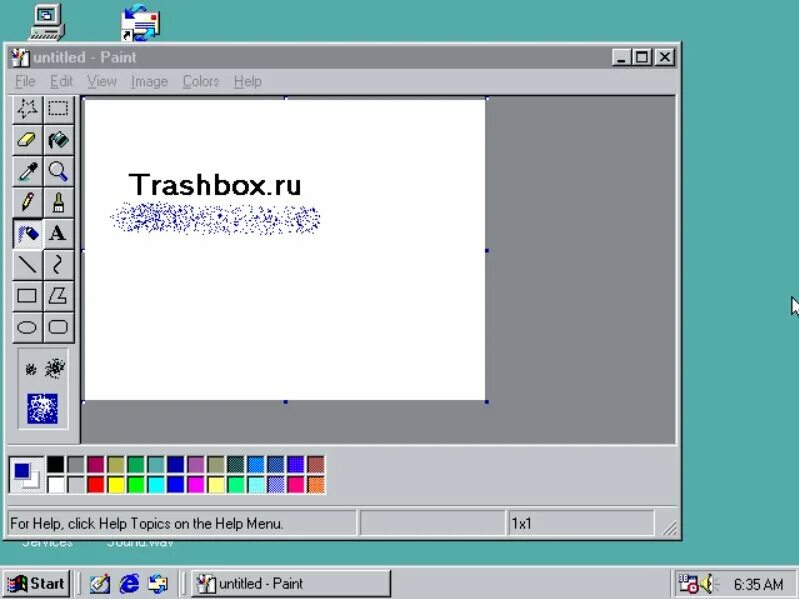Image resolution: width=799 pixels, height=599 pixels.
Task: Click the task scheduler tray icon
Action: click(688, 584)
